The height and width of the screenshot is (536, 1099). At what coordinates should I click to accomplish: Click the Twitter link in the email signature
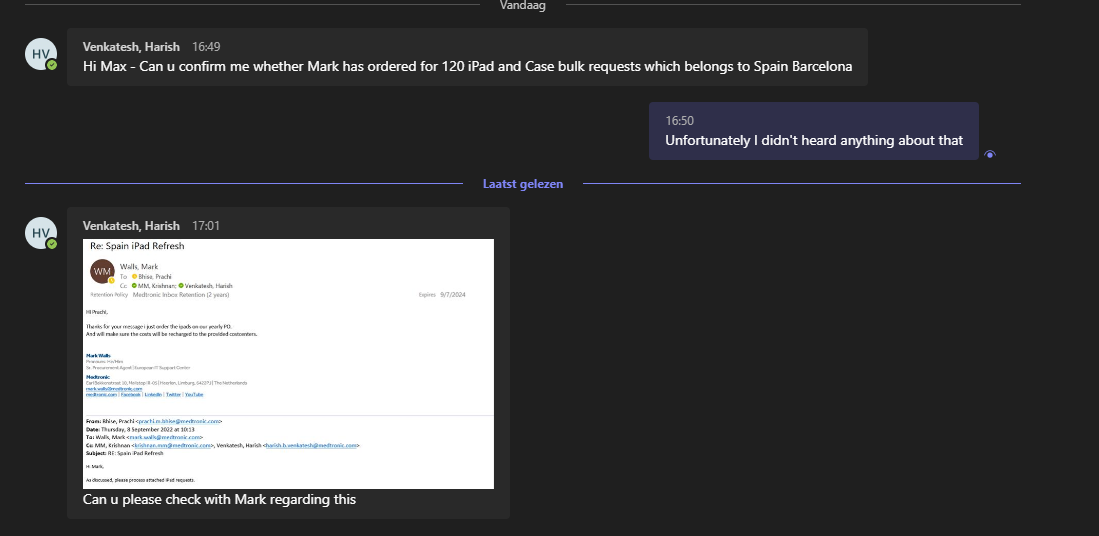click(173, 395)
